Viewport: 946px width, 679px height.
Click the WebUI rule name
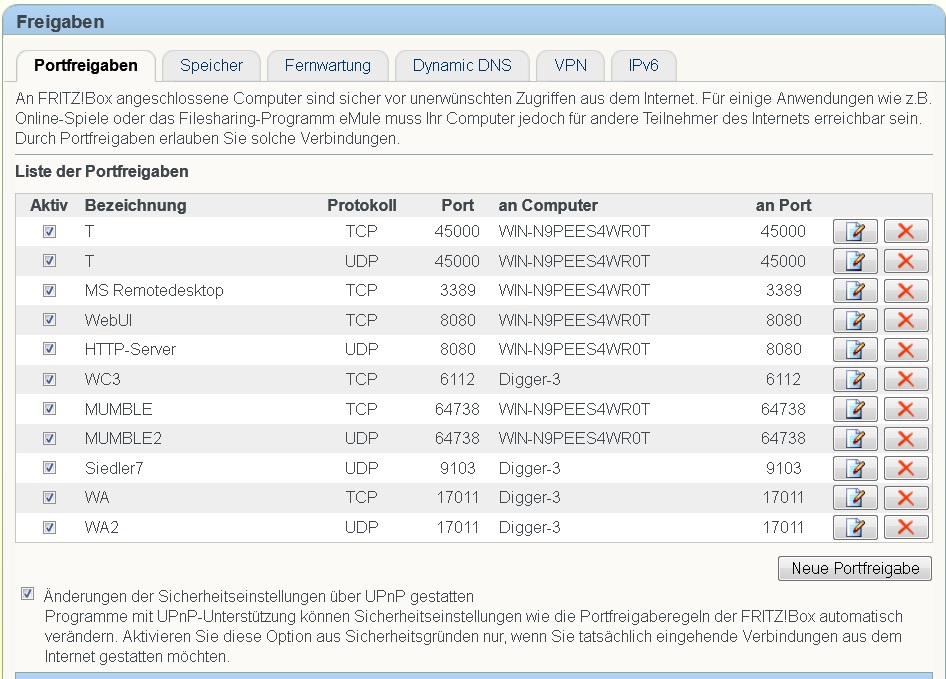coord(109,320)
